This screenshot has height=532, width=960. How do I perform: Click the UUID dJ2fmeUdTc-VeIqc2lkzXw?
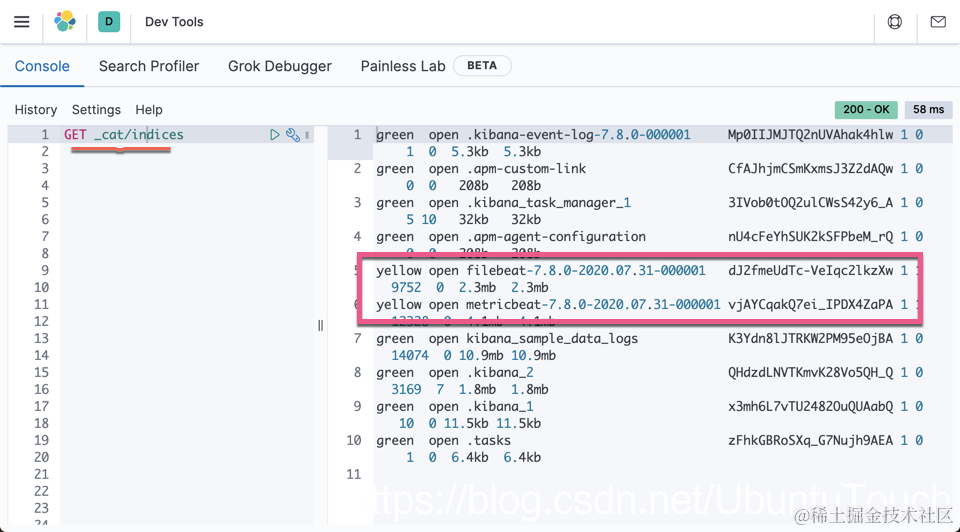click(x=811, y=271)
